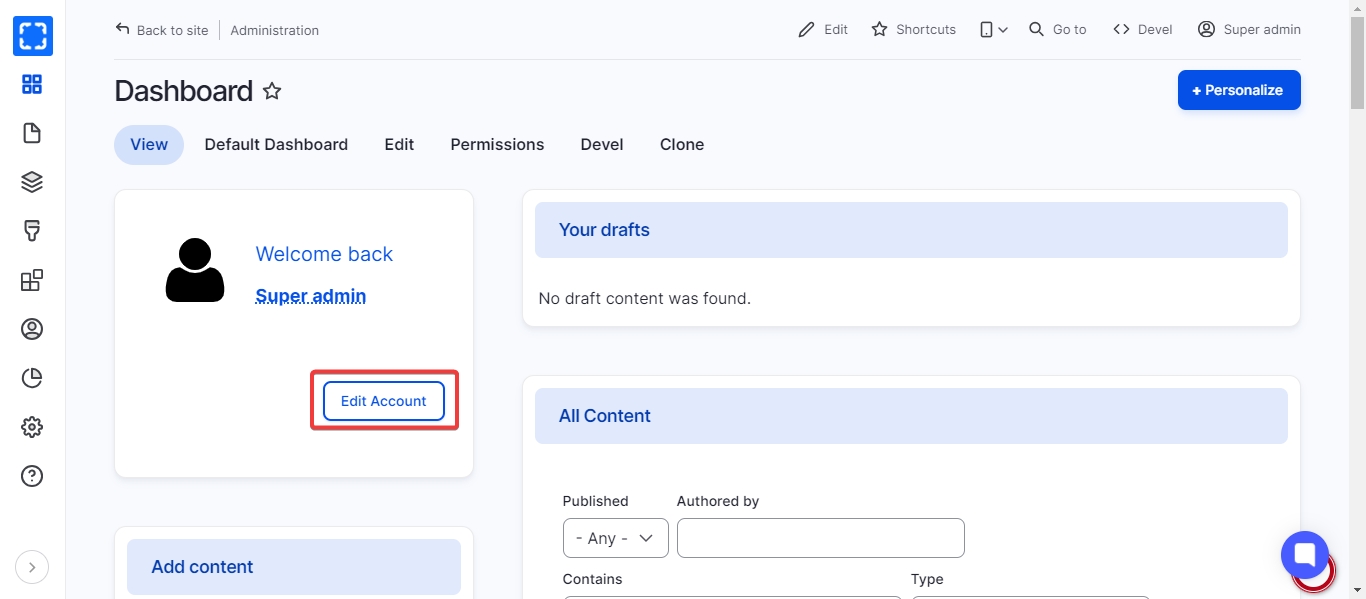Viewport: 1366px width, 599px height.
Task: Open the Configuration gear icon in the sidebar
Action: click(32, 427)
